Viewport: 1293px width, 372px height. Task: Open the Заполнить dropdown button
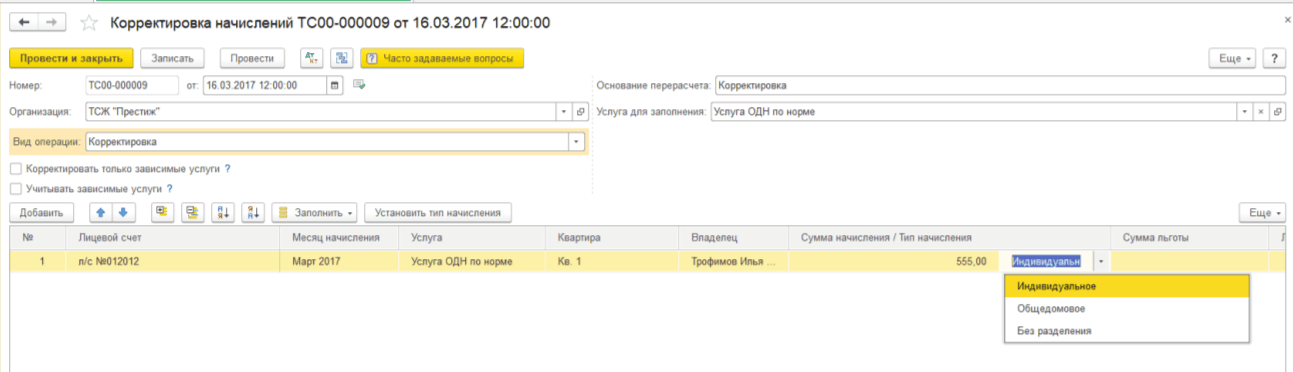tap(315, 212)
